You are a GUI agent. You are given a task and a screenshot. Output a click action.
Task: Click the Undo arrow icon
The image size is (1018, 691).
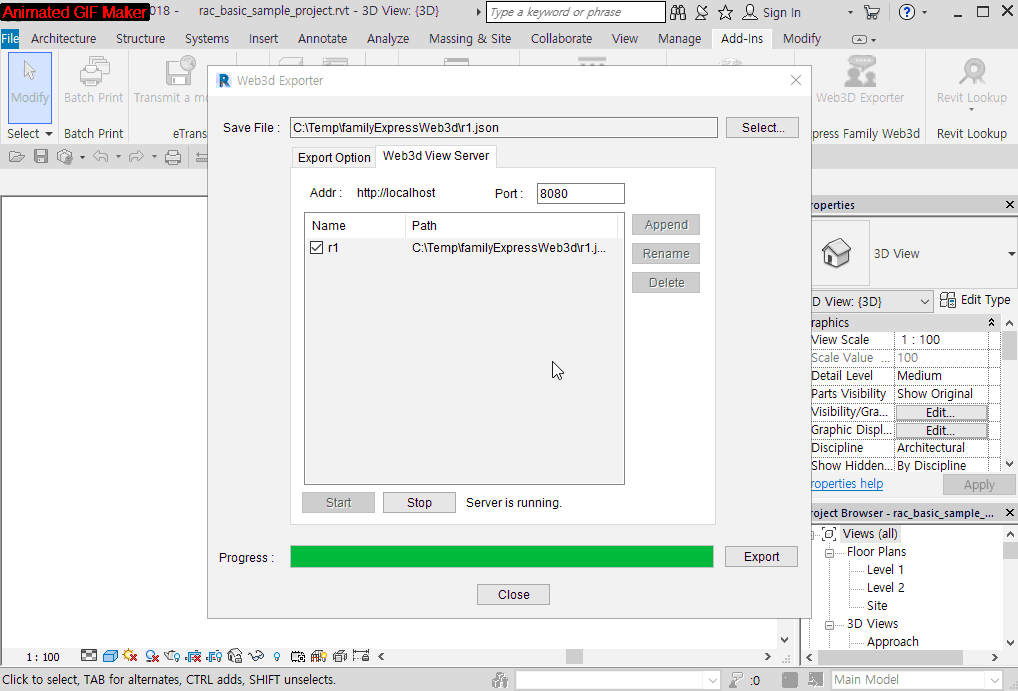[x=101, y=157]
